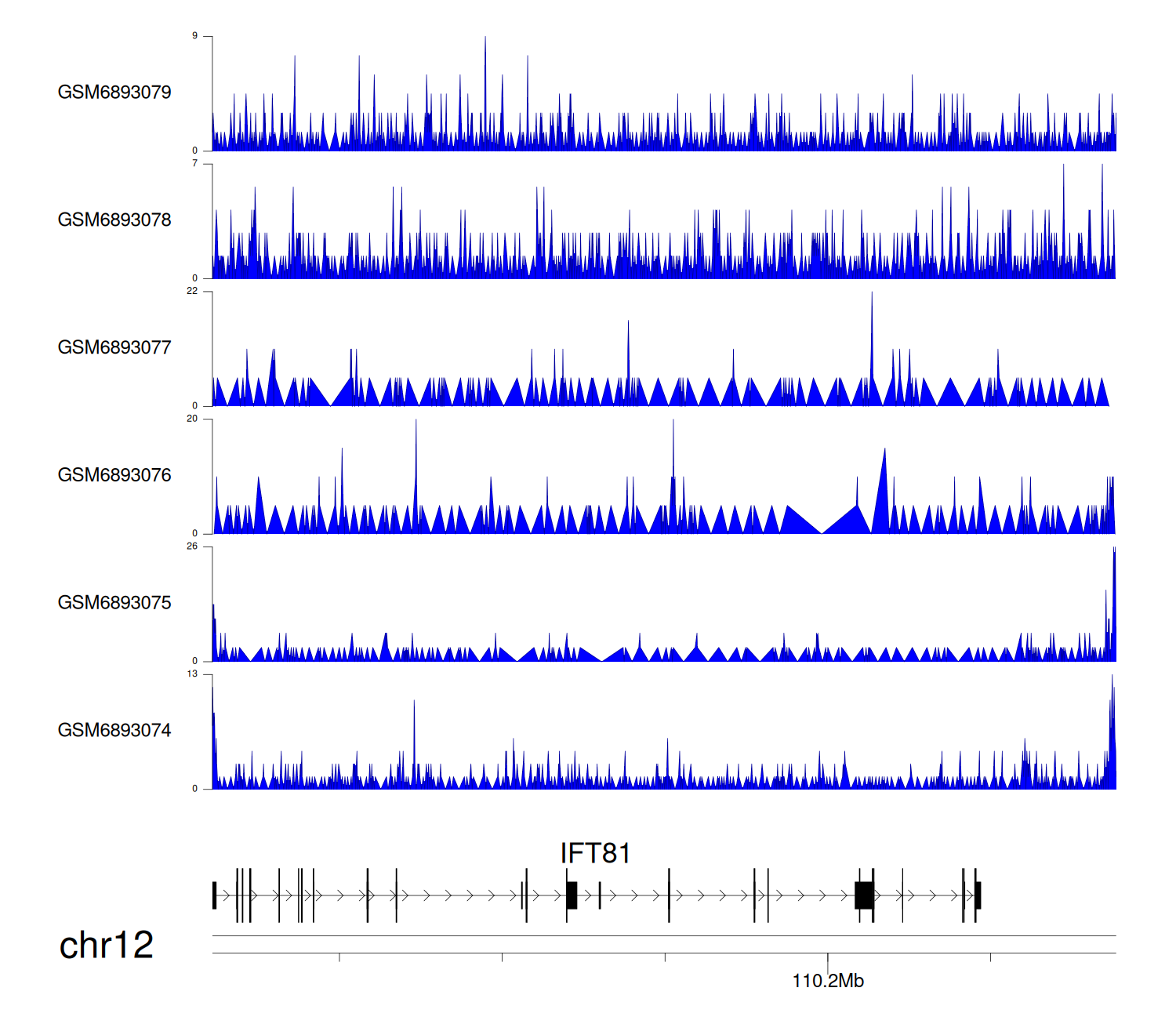Screen dimensions: 1176x1035
Task: Select the GSM6893074 track label
Action: pyautogui.click(x=114, y=731)
